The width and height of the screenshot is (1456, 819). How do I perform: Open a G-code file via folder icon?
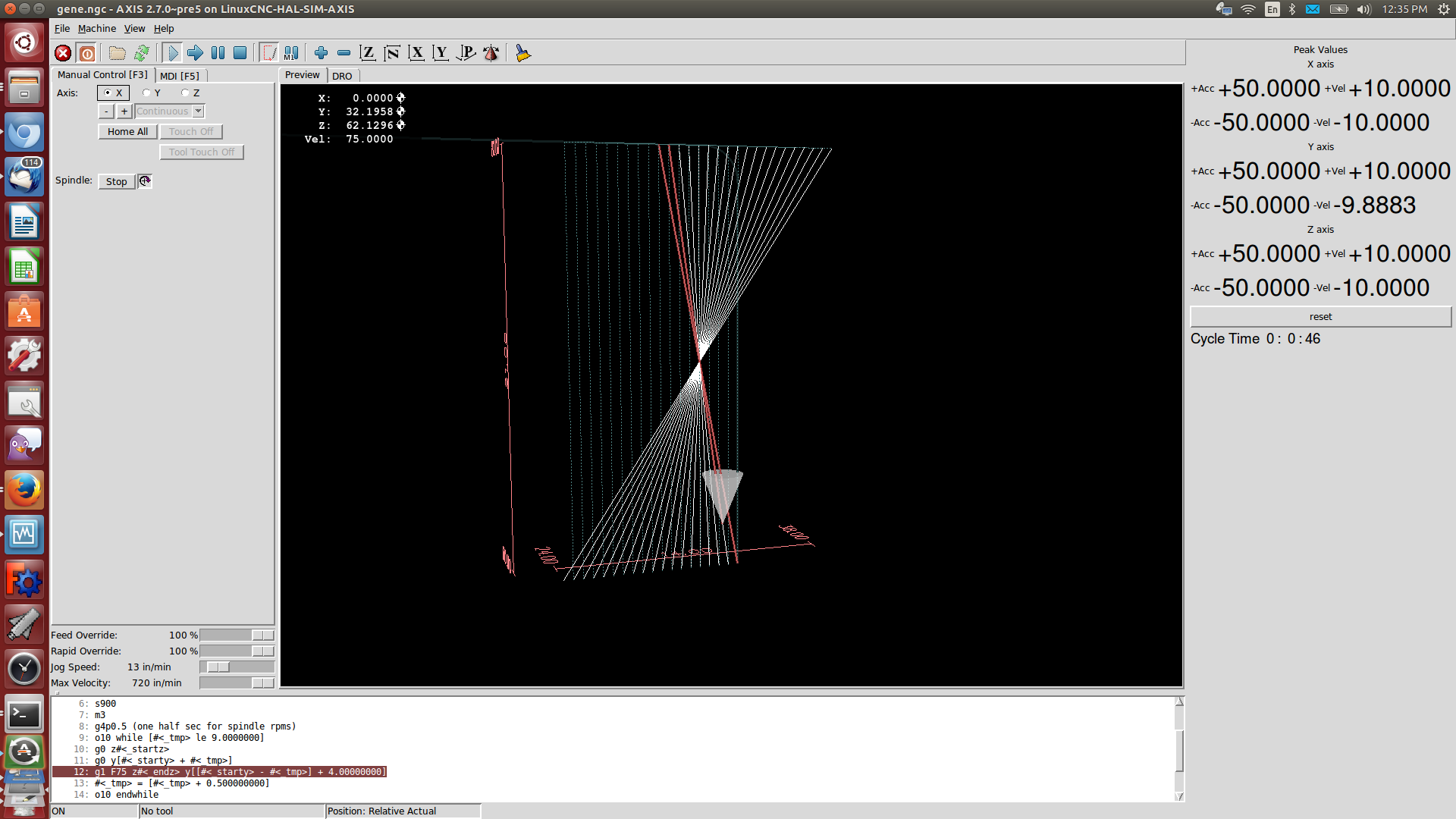tap(117, 53)
